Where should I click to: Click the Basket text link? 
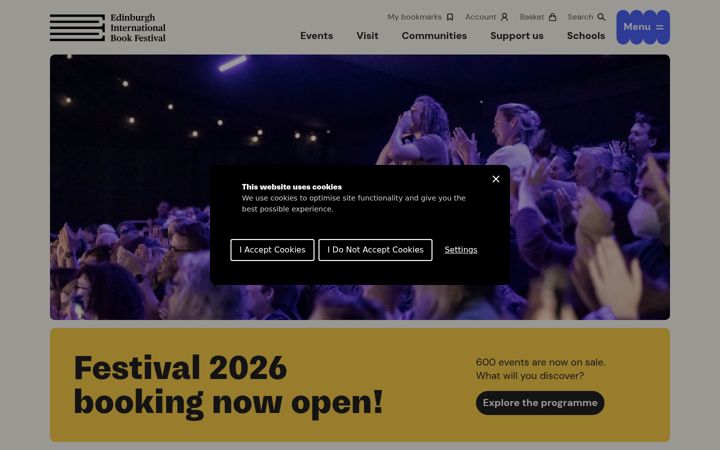pyautogui.click(x=532, y=17)
